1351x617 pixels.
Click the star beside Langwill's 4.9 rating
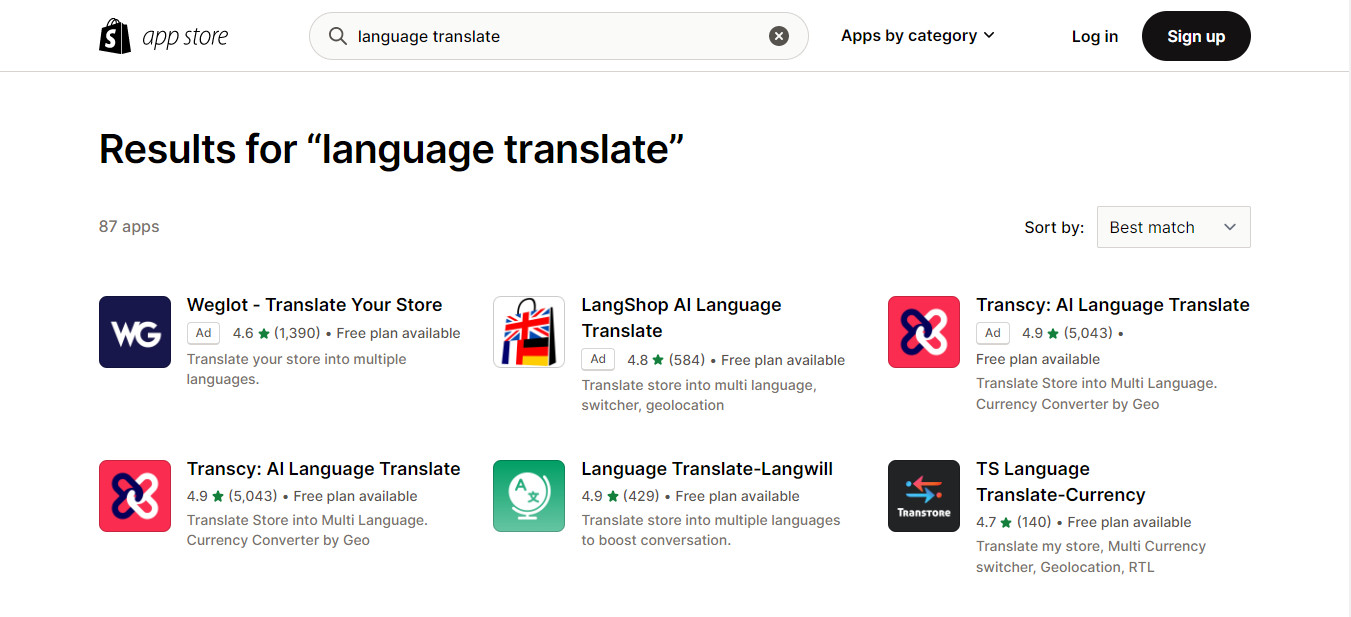point(613,496)
